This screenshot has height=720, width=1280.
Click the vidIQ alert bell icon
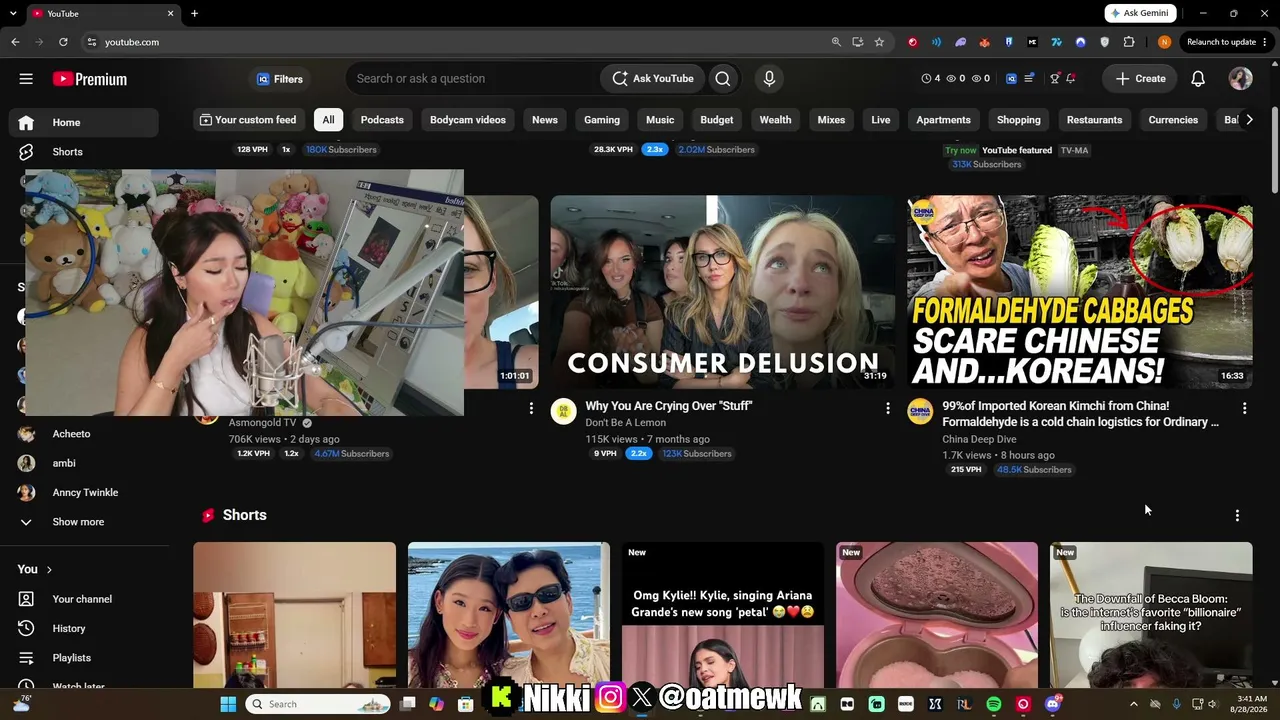click(x=1071, y=79)
